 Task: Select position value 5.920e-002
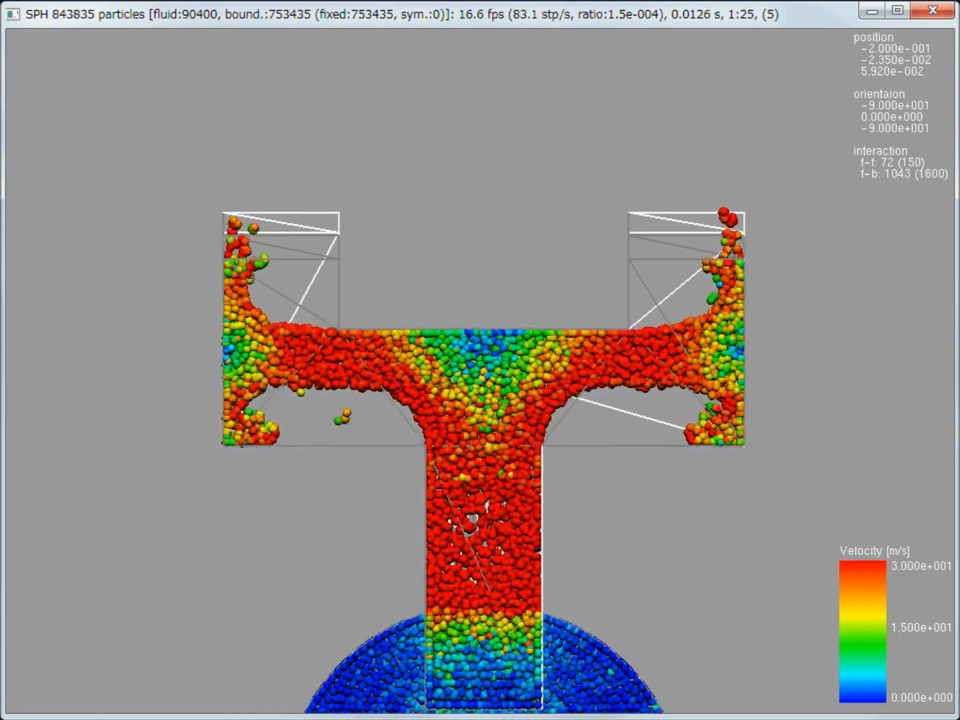click(x=892, y=72)
